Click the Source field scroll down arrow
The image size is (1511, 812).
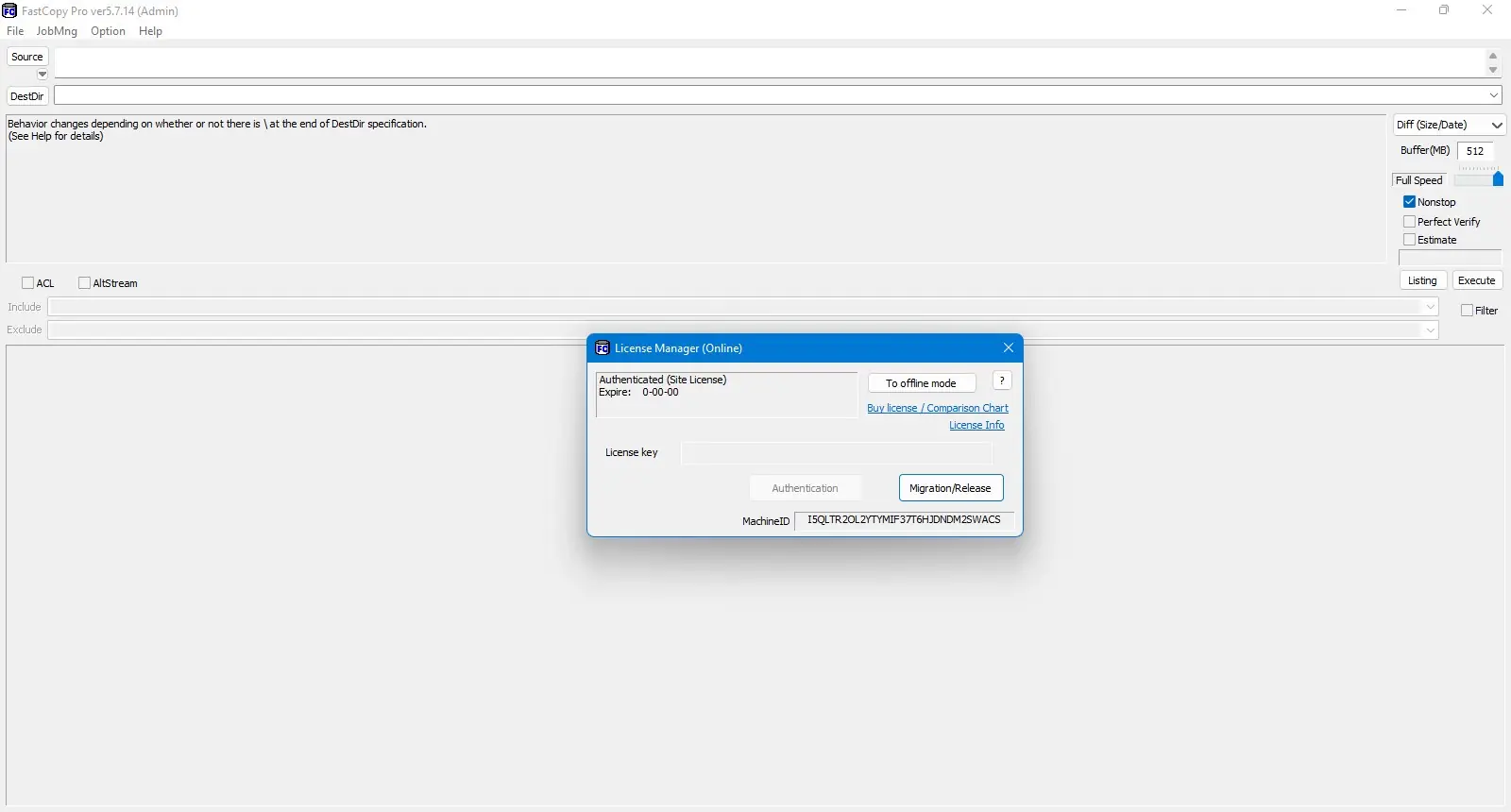point(1493,70)
